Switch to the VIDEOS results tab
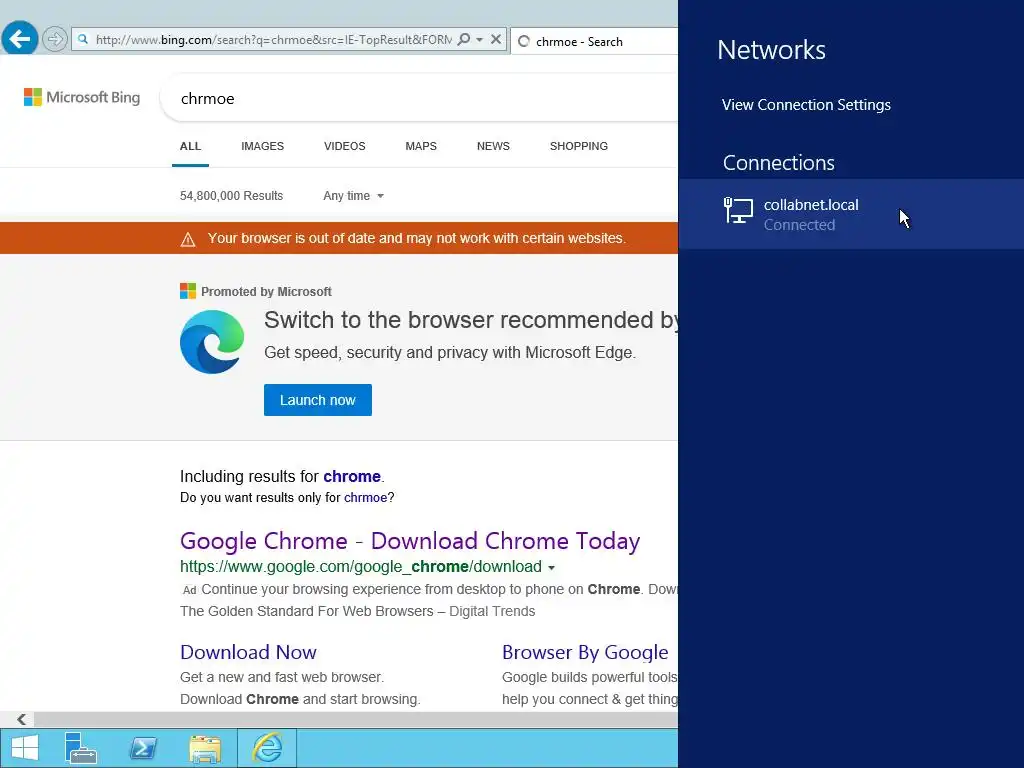The height and width of the screenshot is (768, 1024). (x=344, y=146)
